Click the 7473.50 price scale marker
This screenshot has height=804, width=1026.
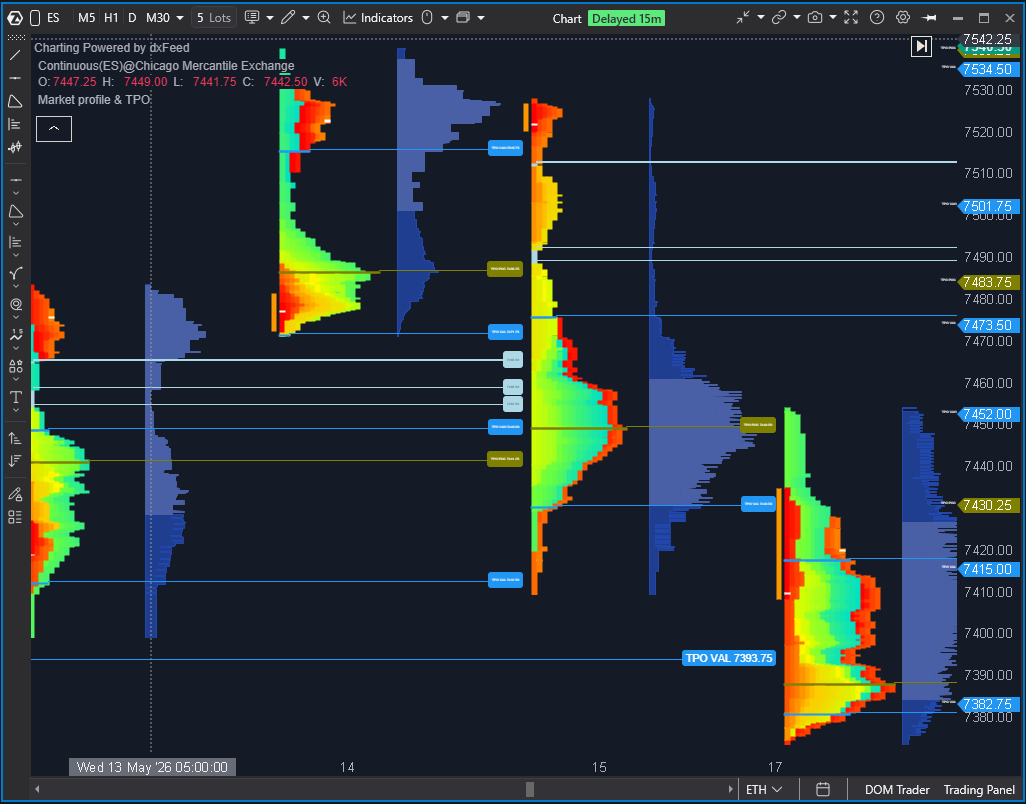click(989, 325)
